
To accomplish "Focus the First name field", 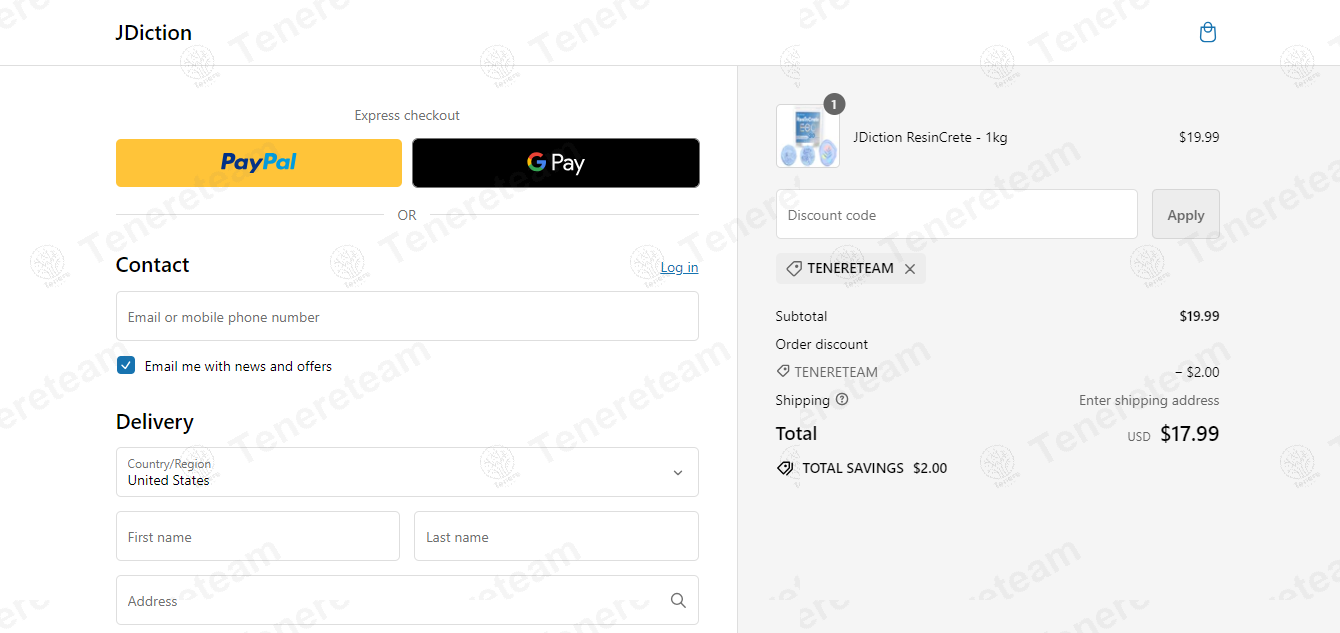I will [x=258, y=536].
